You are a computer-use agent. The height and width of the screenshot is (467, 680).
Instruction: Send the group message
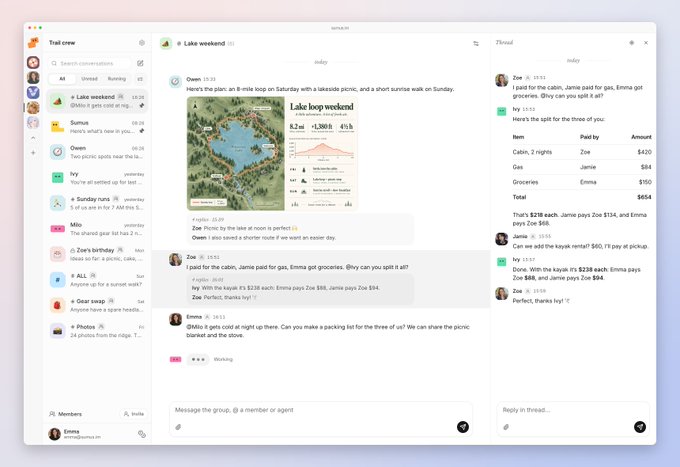463,427
